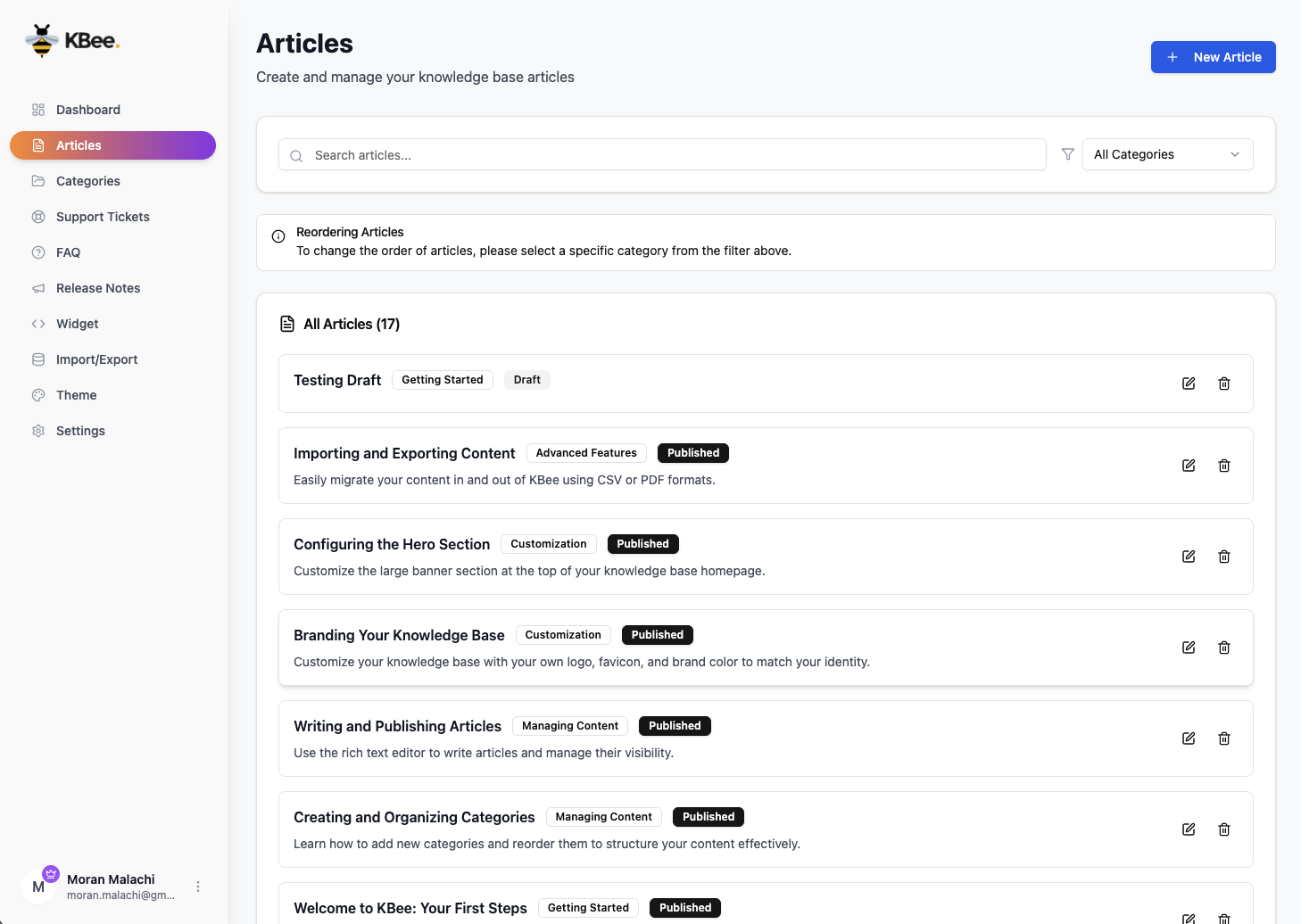Select the KBee logo to go home
The image size is (1301, 924).
[71, 40]
